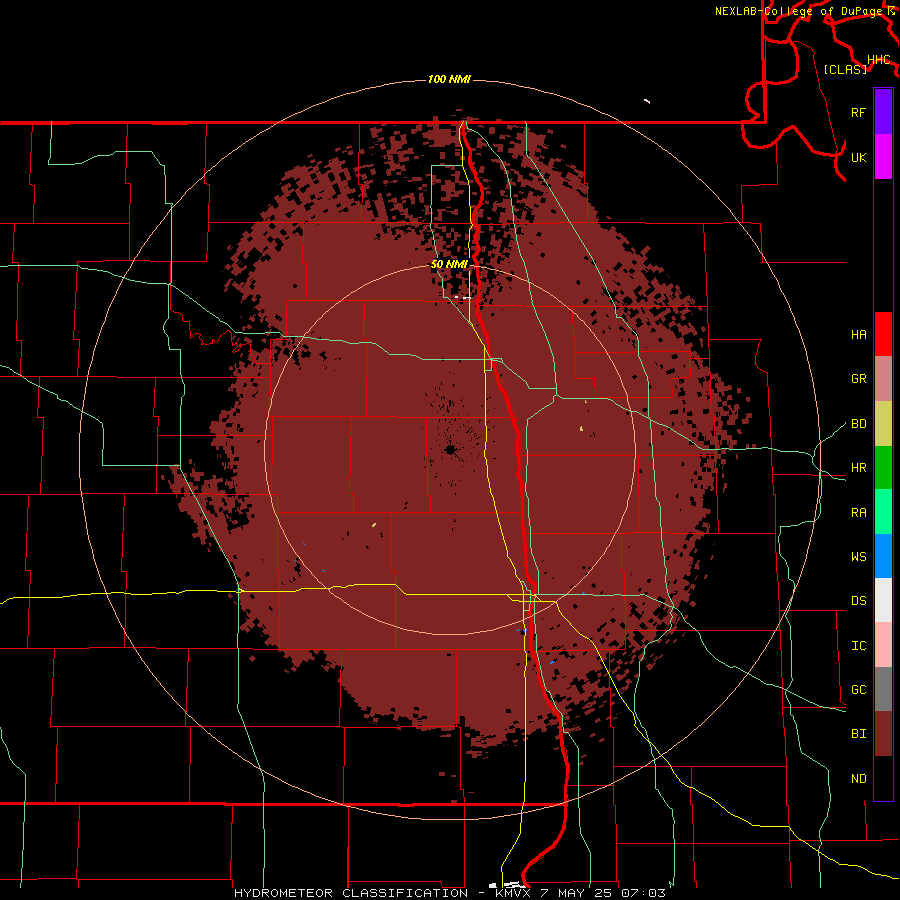Click the RF legend label
This screenshot has height=900, width=900.
(x=858, y=112)
